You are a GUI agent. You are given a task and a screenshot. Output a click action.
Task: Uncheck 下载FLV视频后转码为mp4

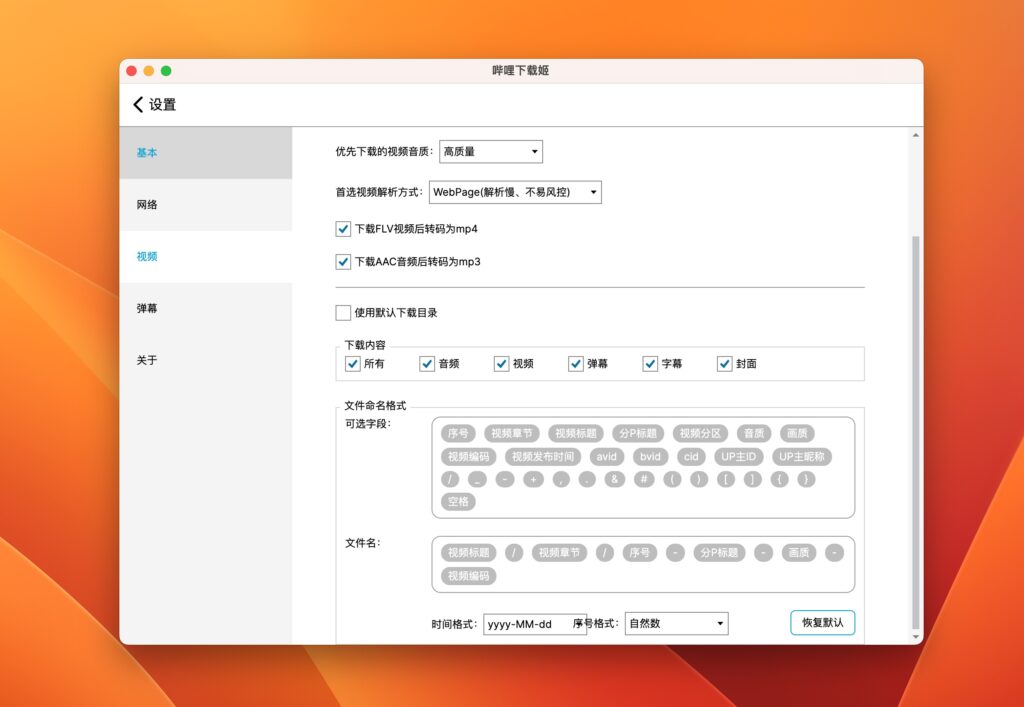pos(343,228)
